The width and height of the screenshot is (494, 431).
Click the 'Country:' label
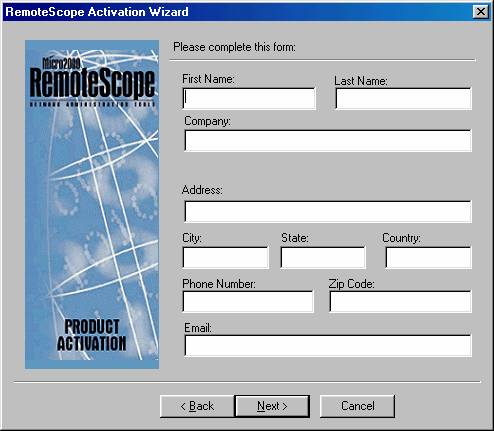(401, 238)
